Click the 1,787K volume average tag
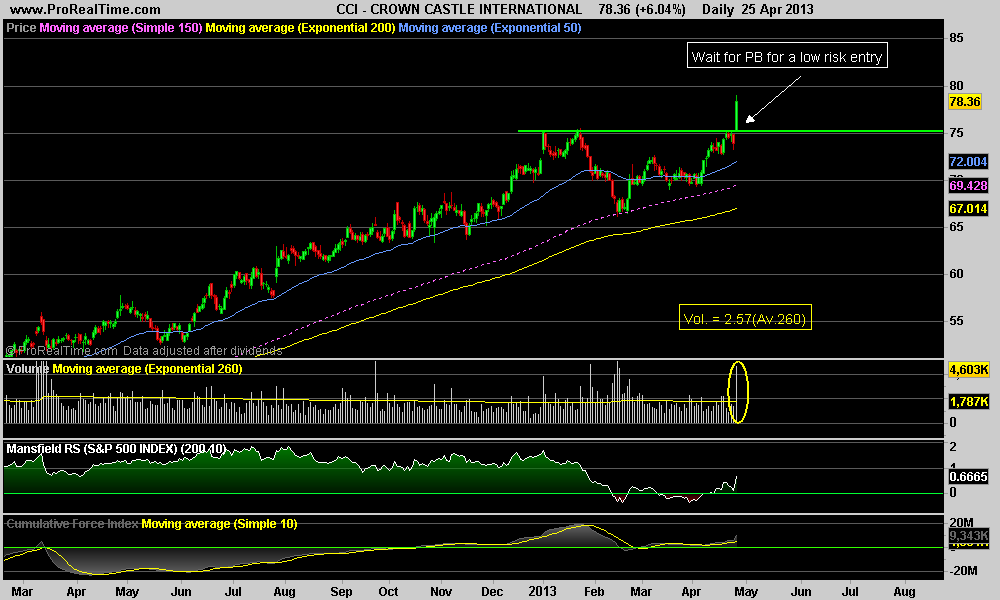Viewport: 1000px width, 600px height. pyautogui.click(x=969, y=402)
